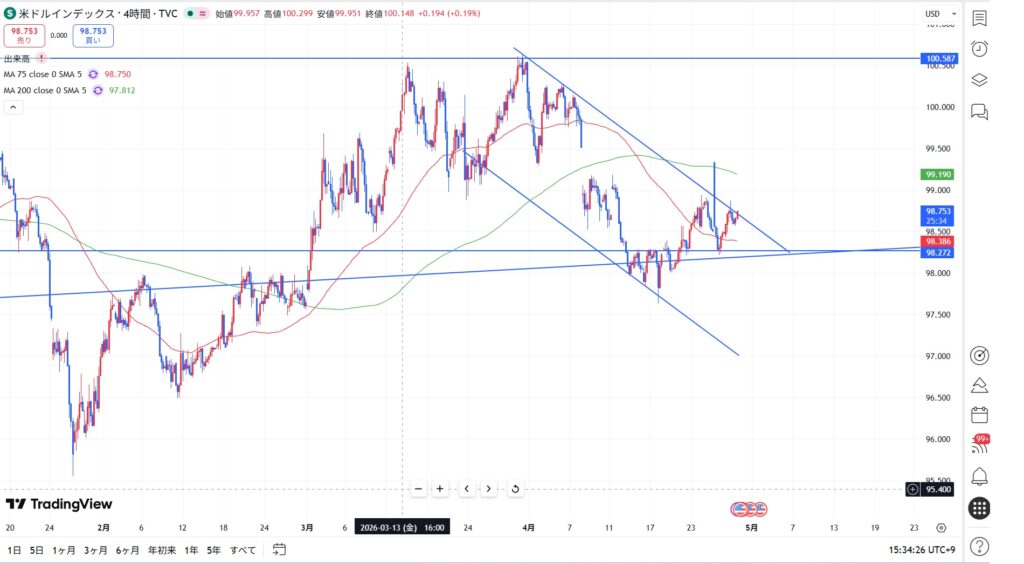
Task: Open the alerts clock icon
Action: (979, 49)
